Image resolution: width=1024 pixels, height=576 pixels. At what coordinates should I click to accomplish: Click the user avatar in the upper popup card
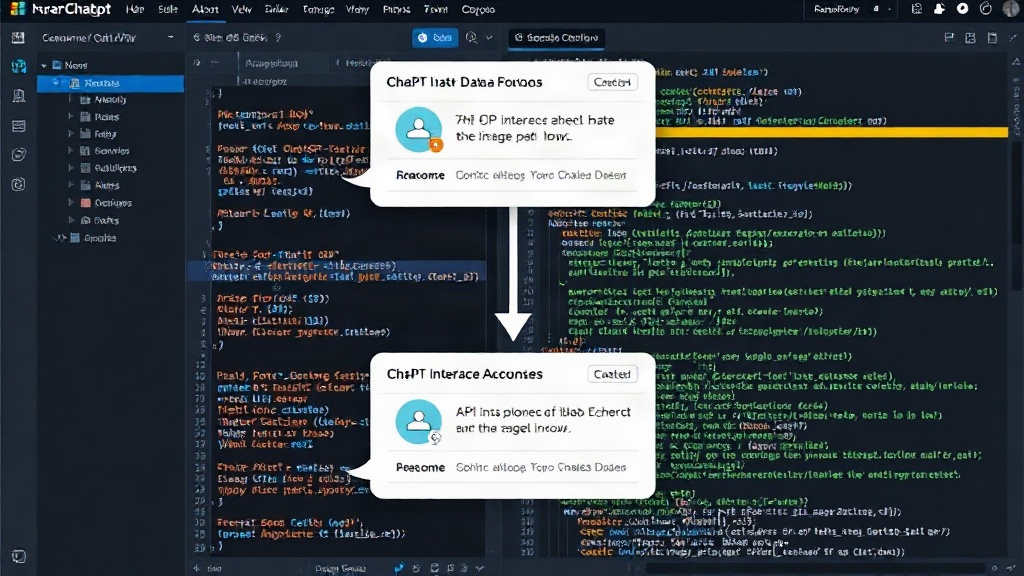[x=419, y=129]
